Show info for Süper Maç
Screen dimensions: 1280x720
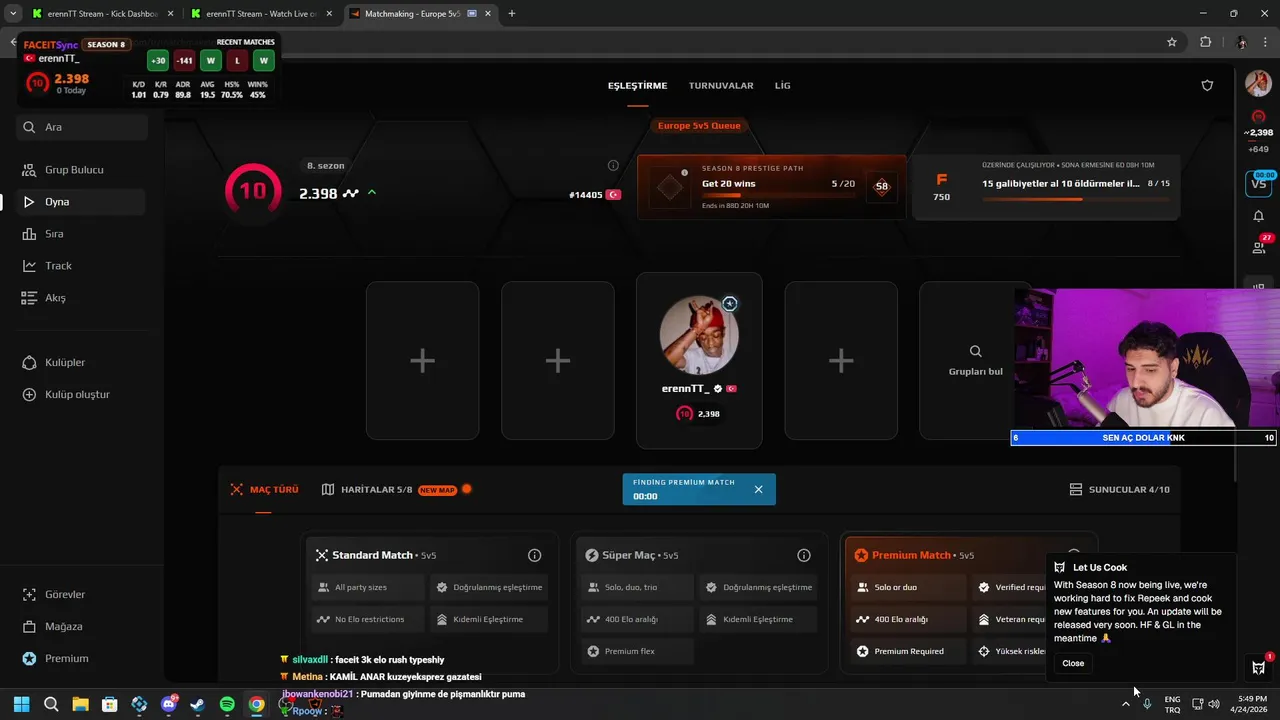coord(804,555)
